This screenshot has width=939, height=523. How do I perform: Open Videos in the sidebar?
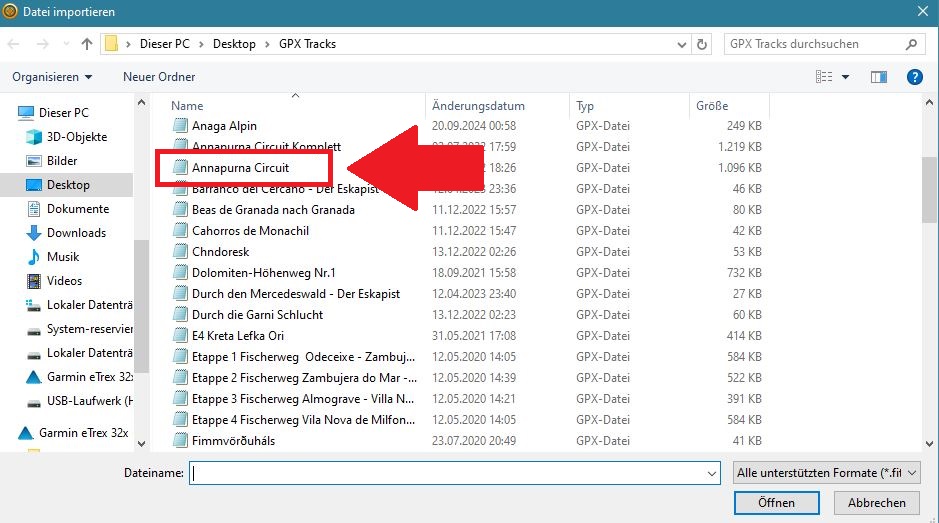pyautogui.click(x=64, y=280)
